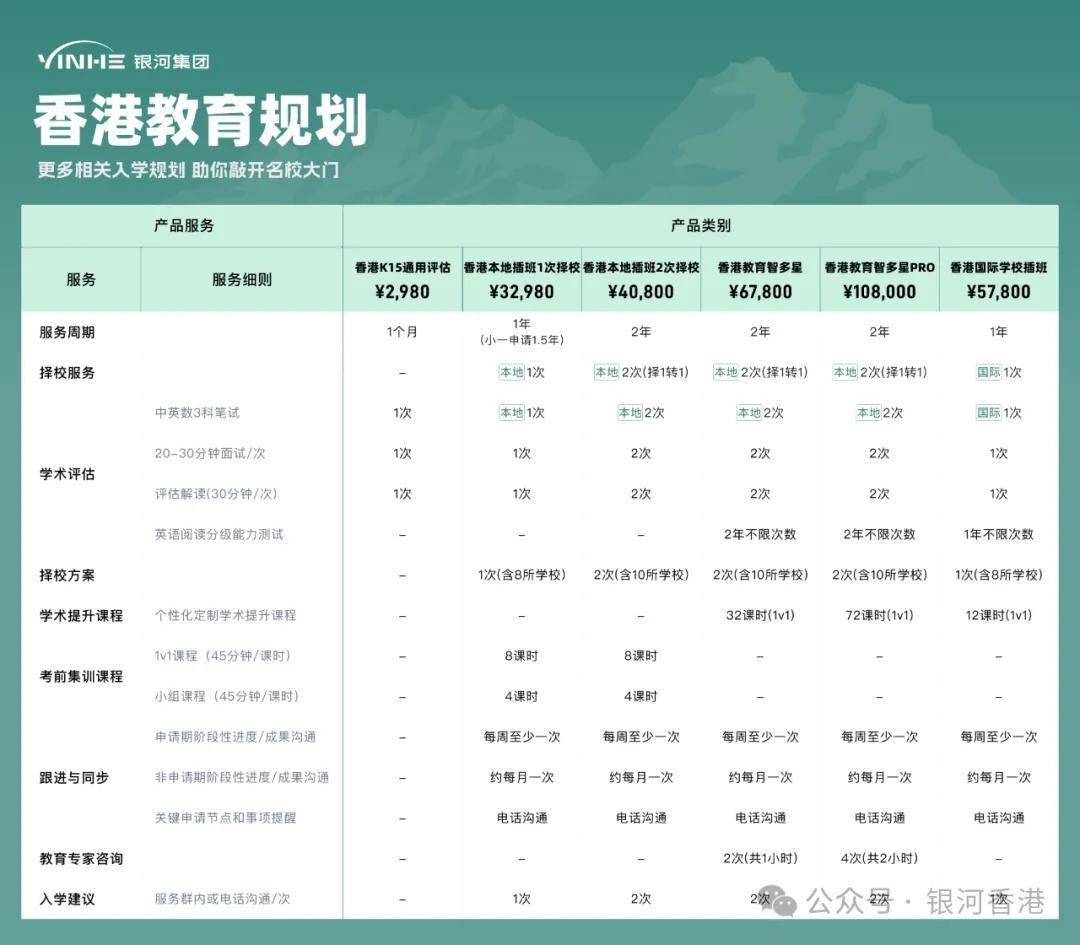Click the 20-30分钟面试/次 detail label
This screenshot has height=945, width=1080.
[210, 453]
